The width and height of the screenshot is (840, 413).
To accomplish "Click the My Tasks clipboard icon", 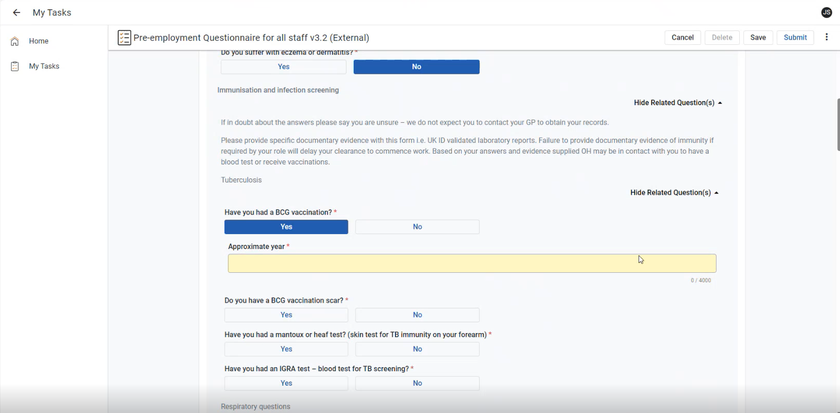I will (15, 66).
